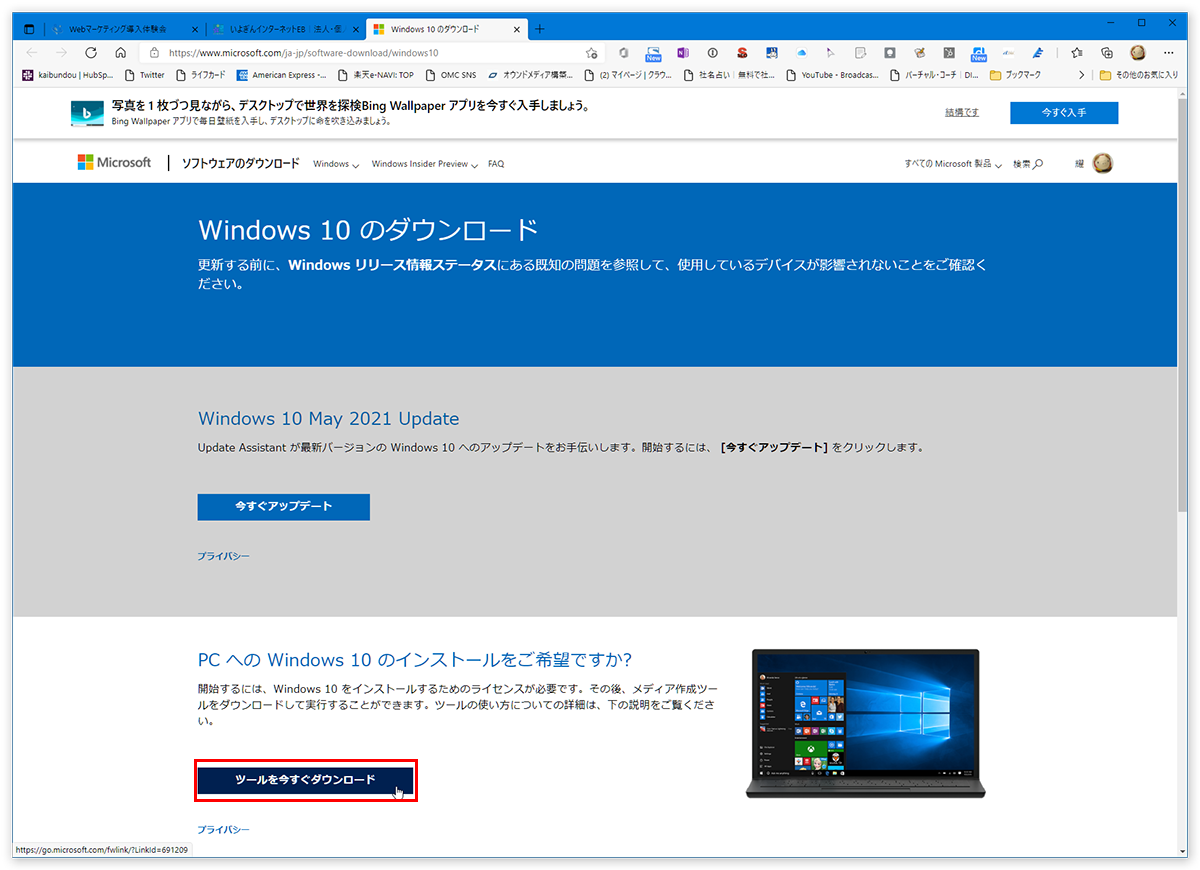Click 今すぐ入手 button in banner
The image size is (1200, 870).
pyautogui.click(x=1064, y=113)
